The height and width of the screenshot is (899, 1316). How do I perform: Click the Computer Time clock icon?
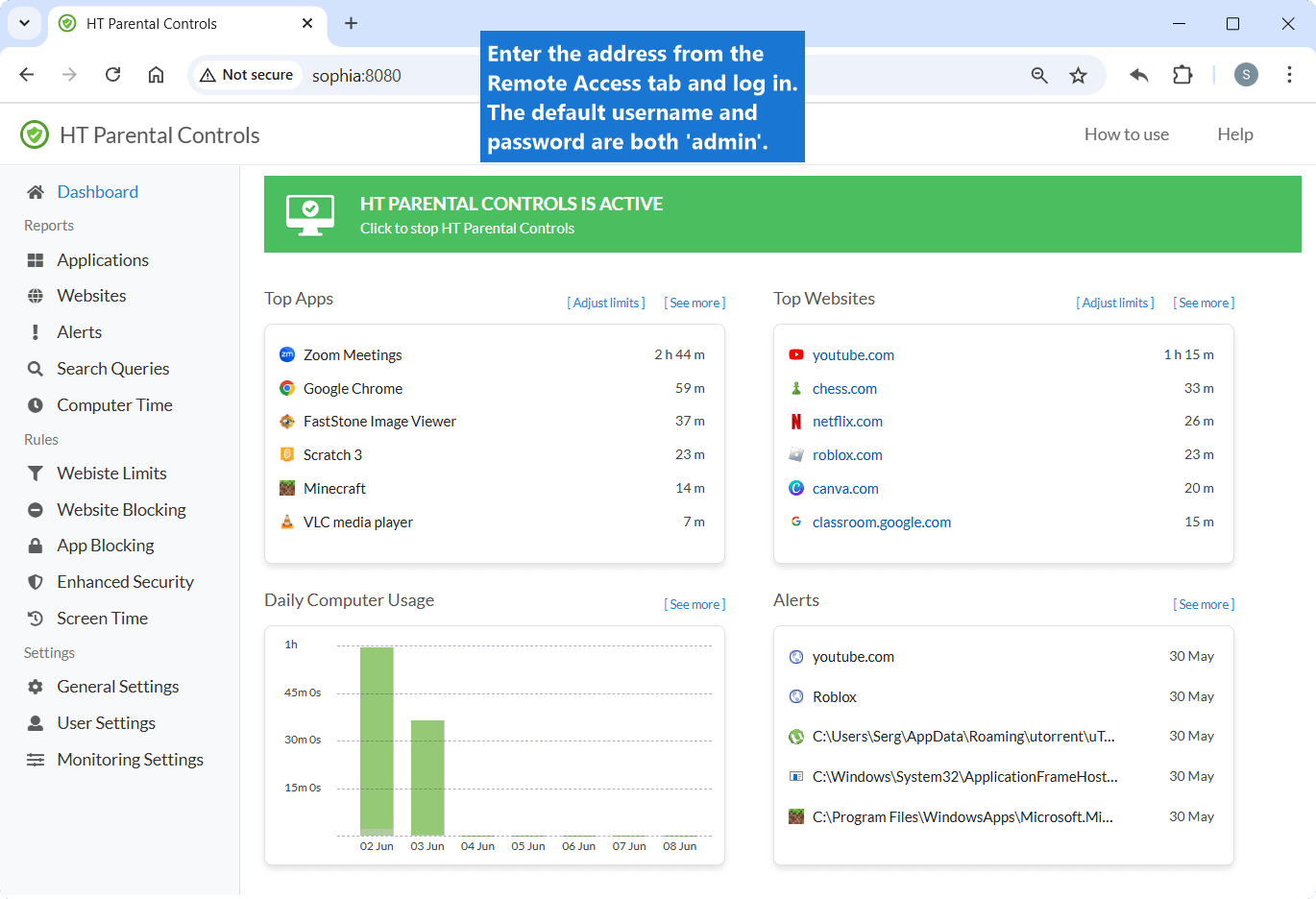36,405
